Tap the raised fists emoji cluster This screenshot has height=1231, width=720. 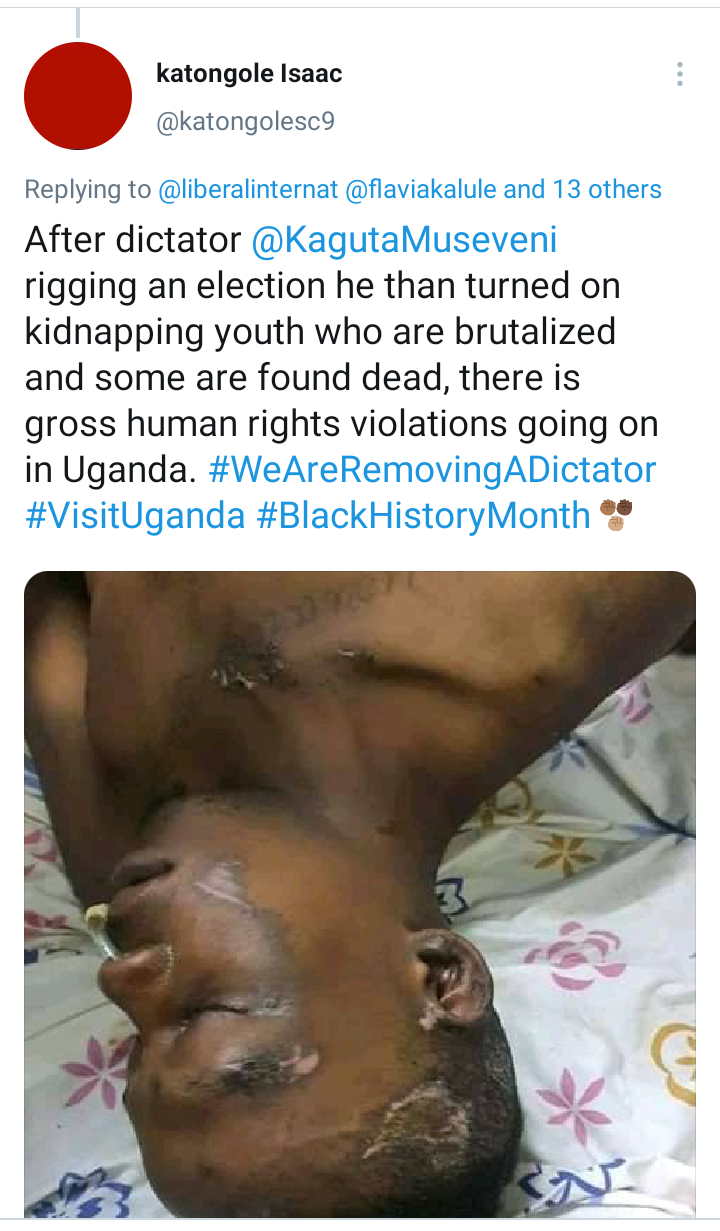coord(616,514)
